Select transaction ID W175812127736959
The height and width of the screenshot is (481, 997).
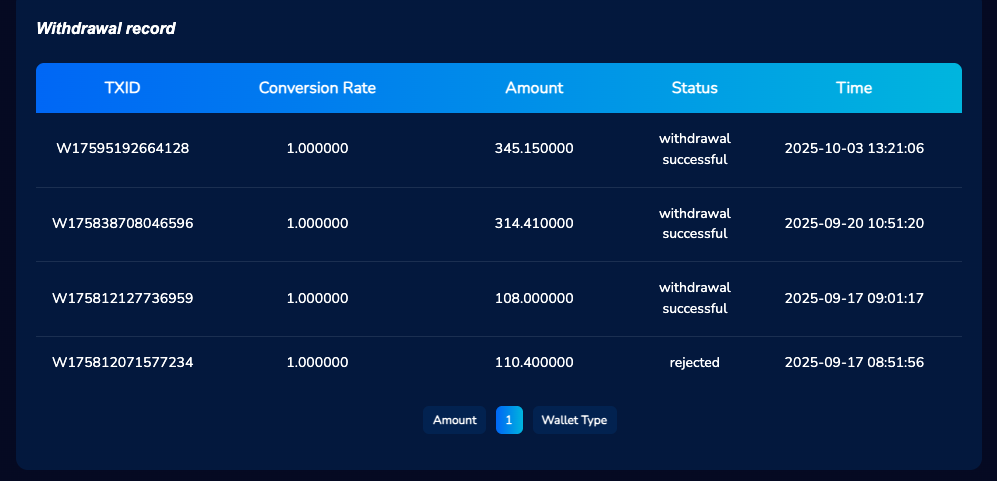click(122, 298)
